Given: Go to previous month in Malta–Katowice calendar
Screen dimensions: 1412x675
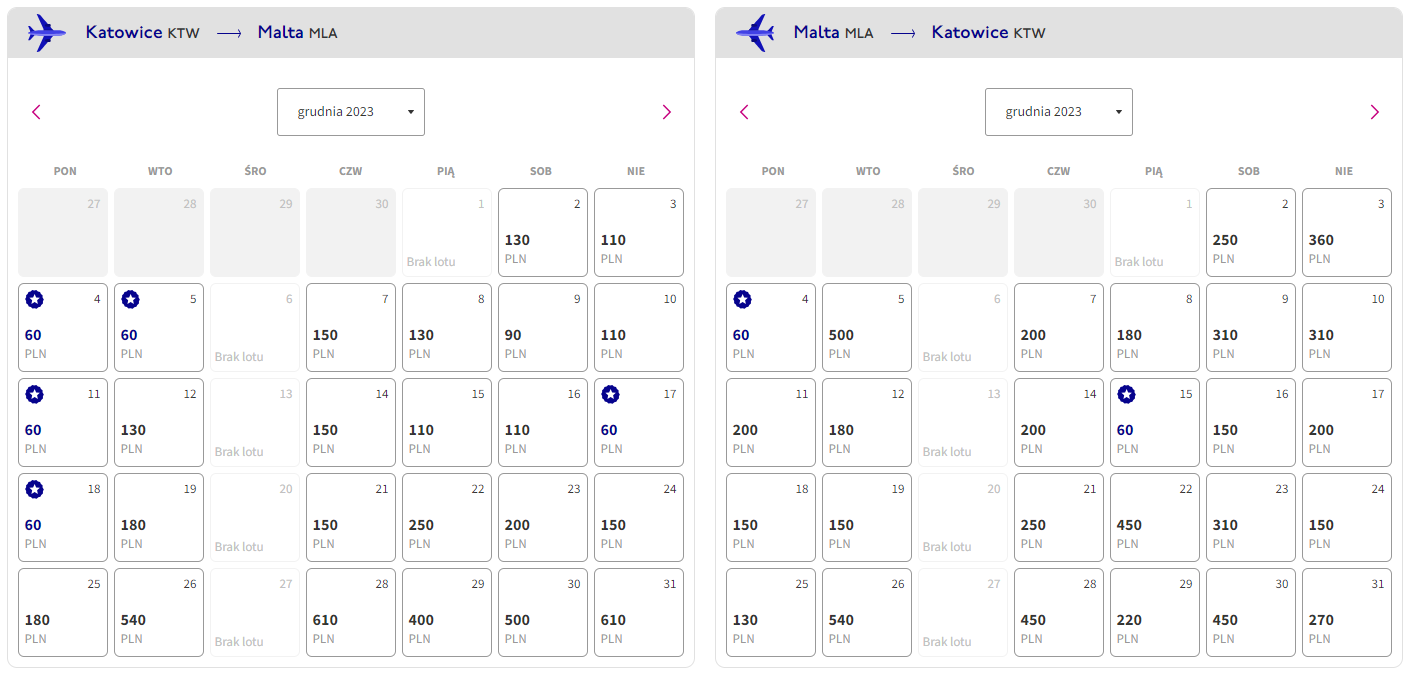Looking at the screenshot, I should 744,112.
